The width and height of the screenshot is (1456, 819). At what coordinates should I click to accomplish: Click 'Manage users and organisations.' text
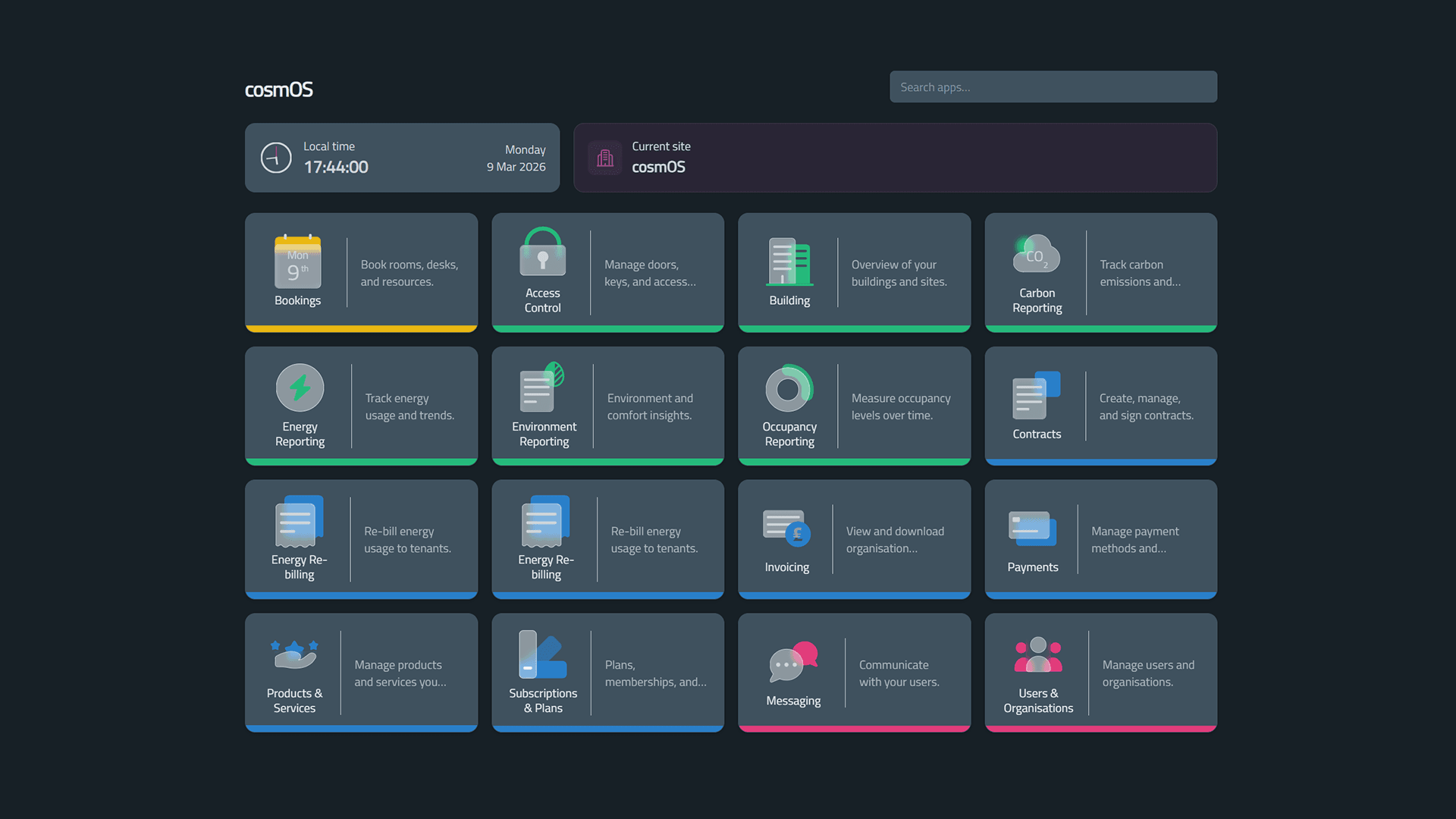1148,673
